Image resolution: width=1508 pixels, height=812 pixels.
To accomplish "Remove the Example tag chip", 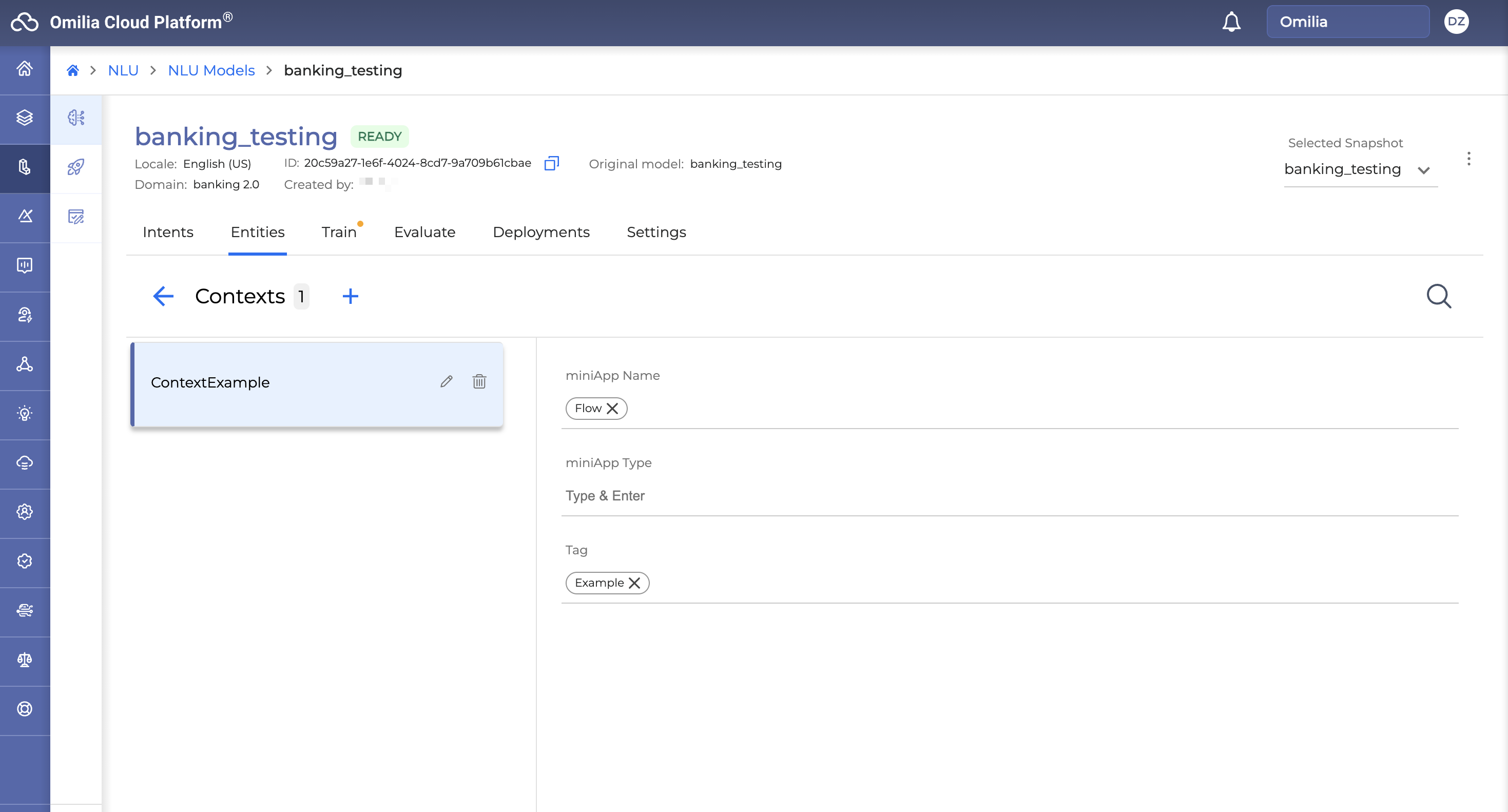I will (634, 583).
